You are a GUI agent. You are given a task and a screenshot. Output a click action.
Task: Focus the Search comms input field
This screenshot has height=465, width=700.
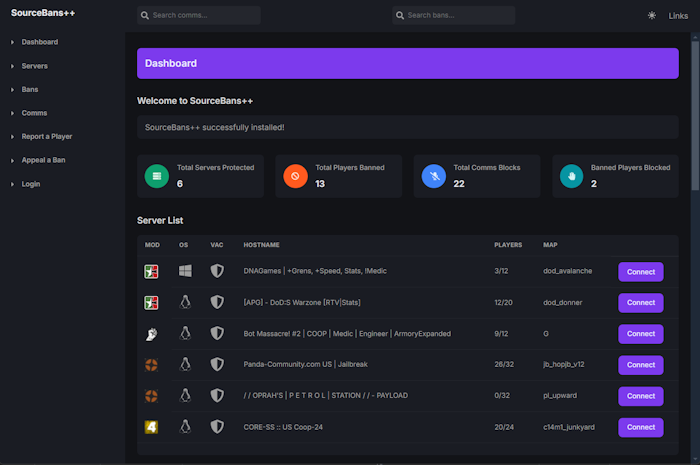click(x=199, y=15)
